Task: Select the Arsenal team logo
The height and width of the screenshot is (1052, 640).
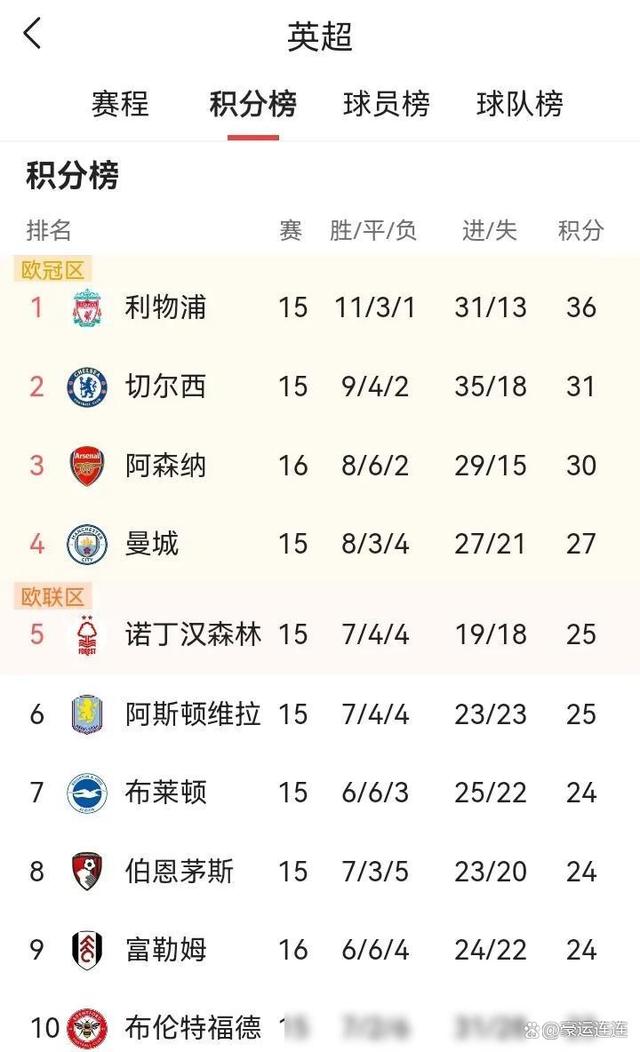Action: (87, 466)
